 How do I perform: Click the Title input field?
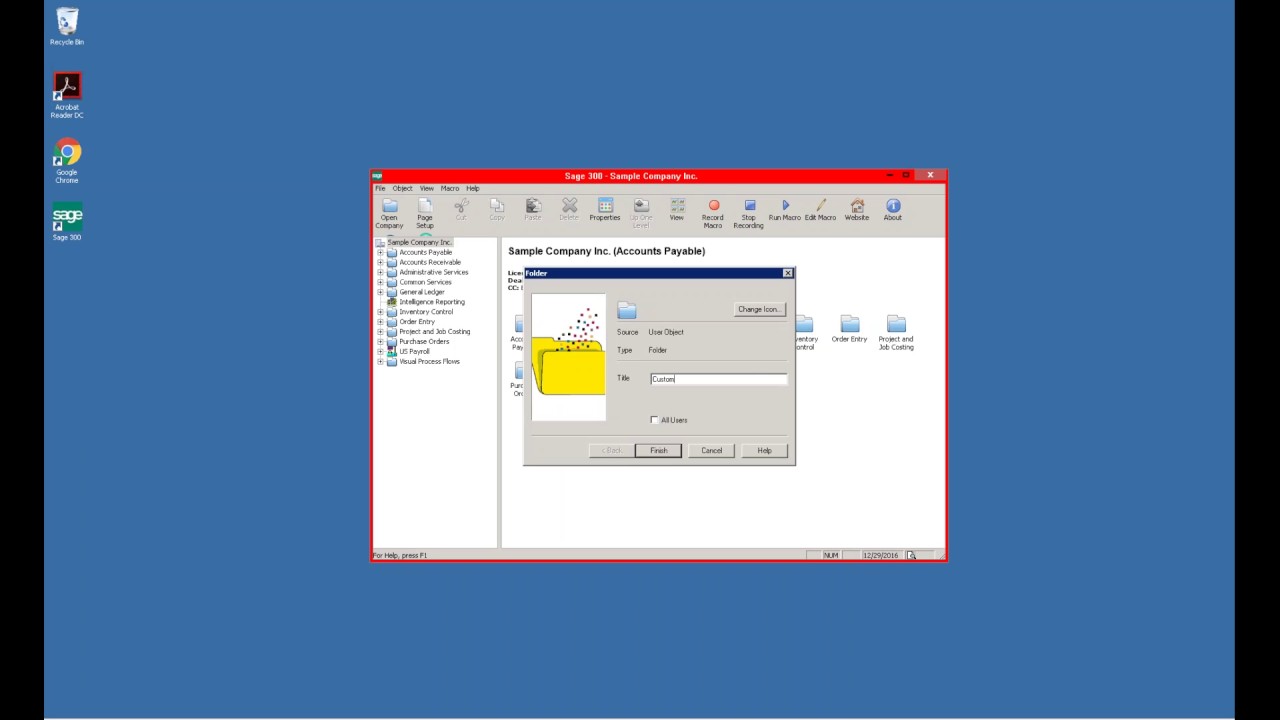[x=719, y=379]
